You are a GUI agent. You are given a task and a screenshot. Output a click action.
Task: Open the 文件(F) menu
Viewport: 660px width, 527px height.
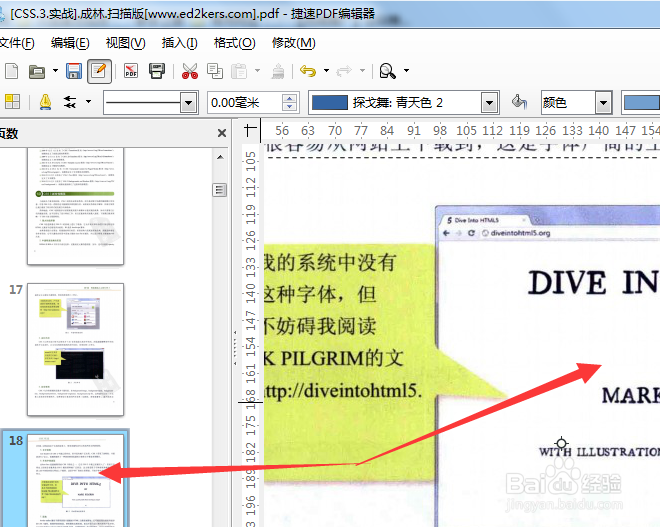[17, 43]
